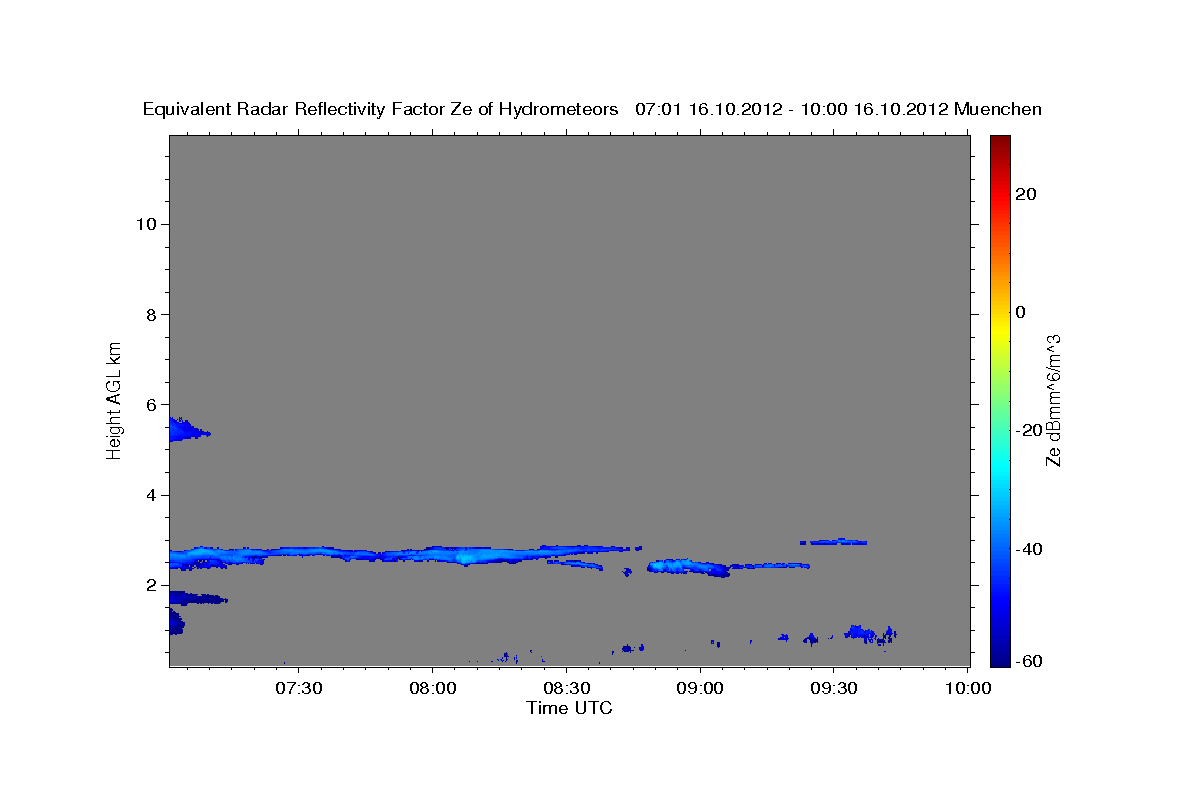
Task: Click the 08:00 time tick label
Action: click(x=433, y=688)
